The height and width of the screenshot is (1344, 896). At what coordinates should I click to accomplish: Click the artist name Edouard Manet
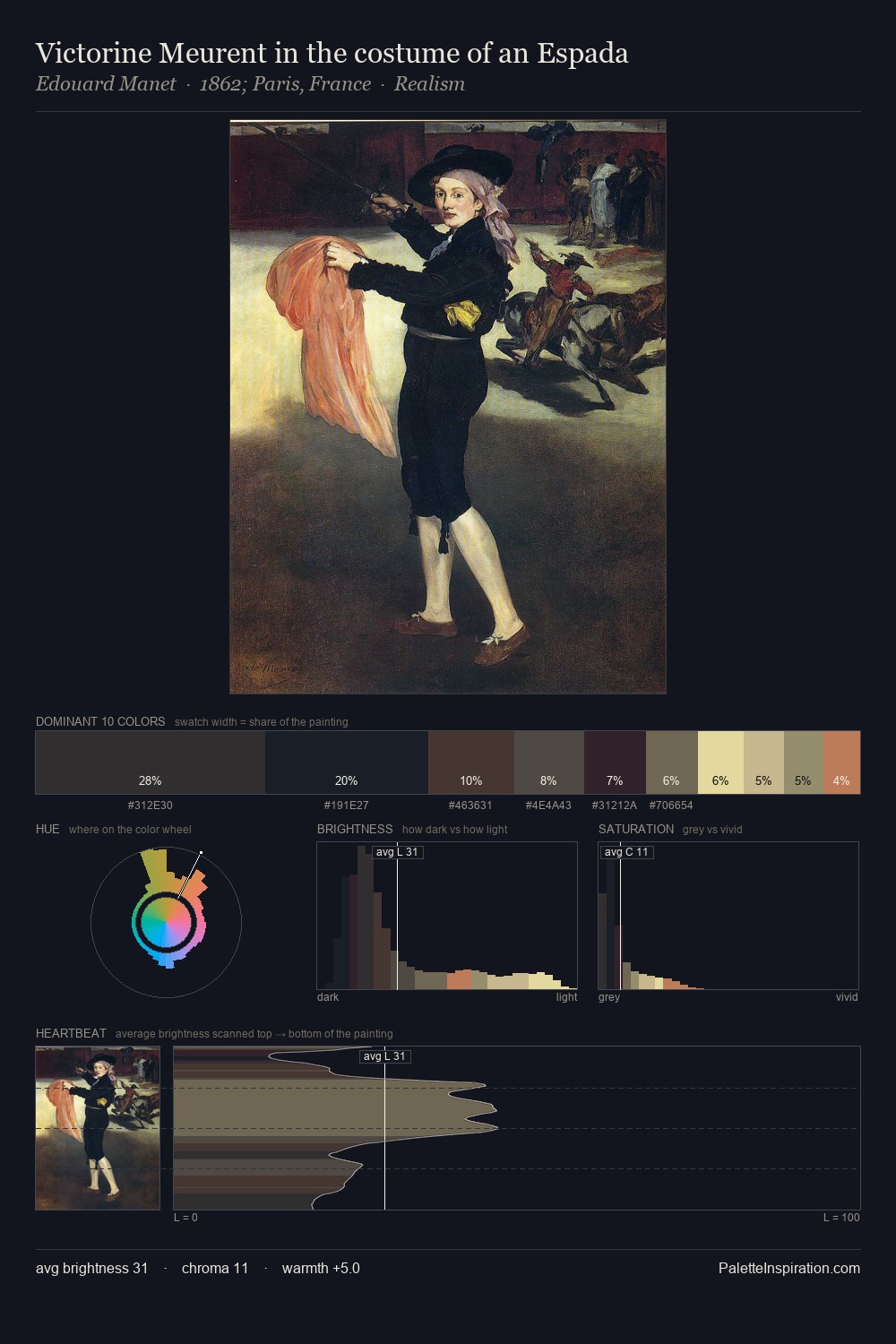pyautogui.click(x=106, y=84)
